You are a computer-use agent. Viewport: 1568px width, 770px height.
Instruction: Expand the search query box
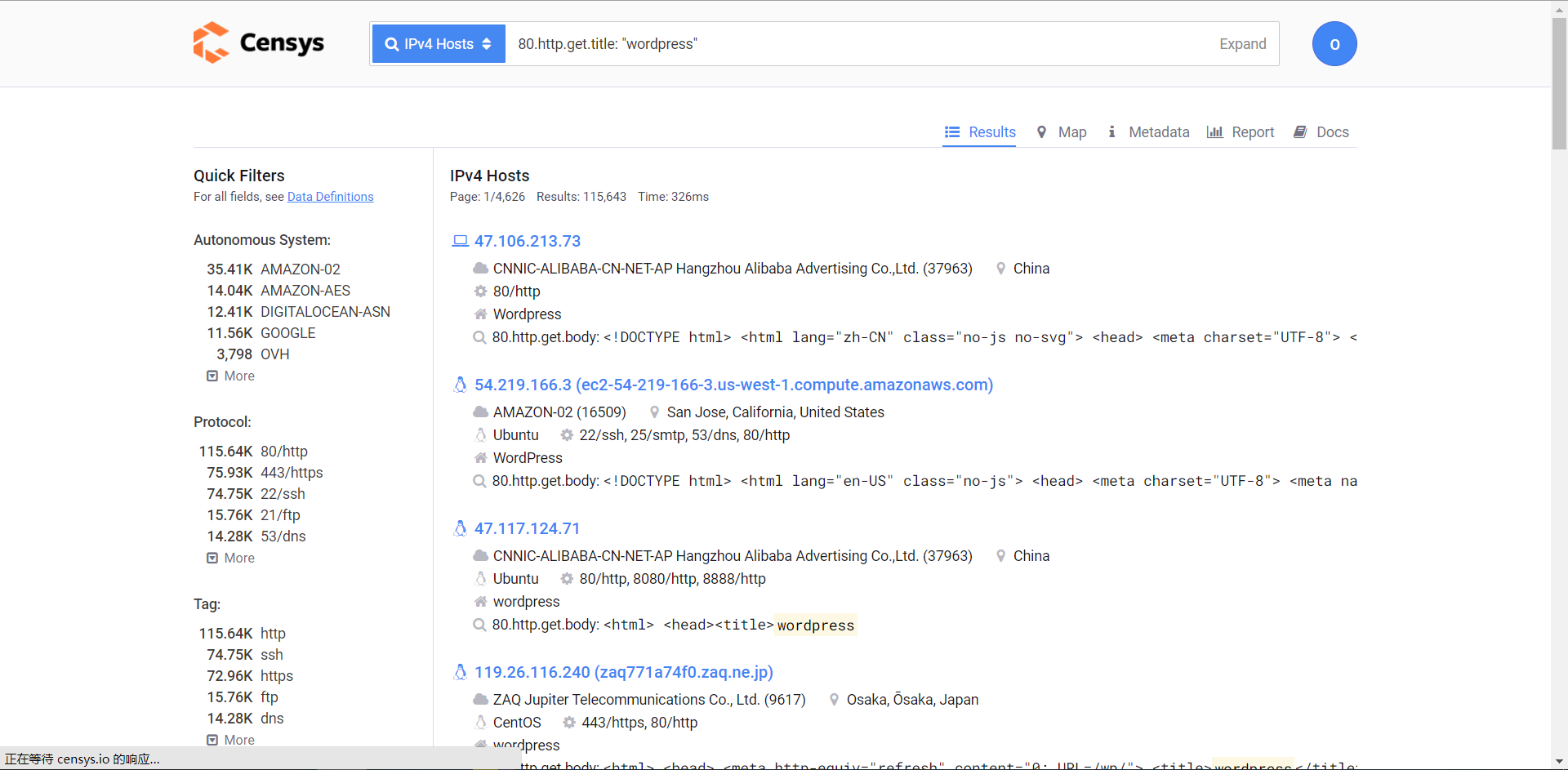[1243, 44]
